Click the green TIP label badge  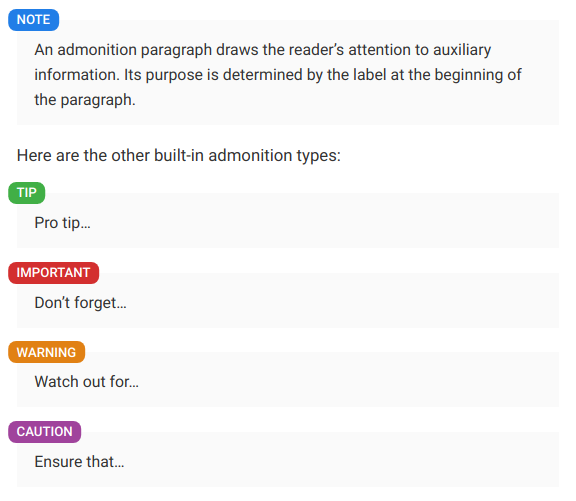pyautogui.click(x=26, y=193)
